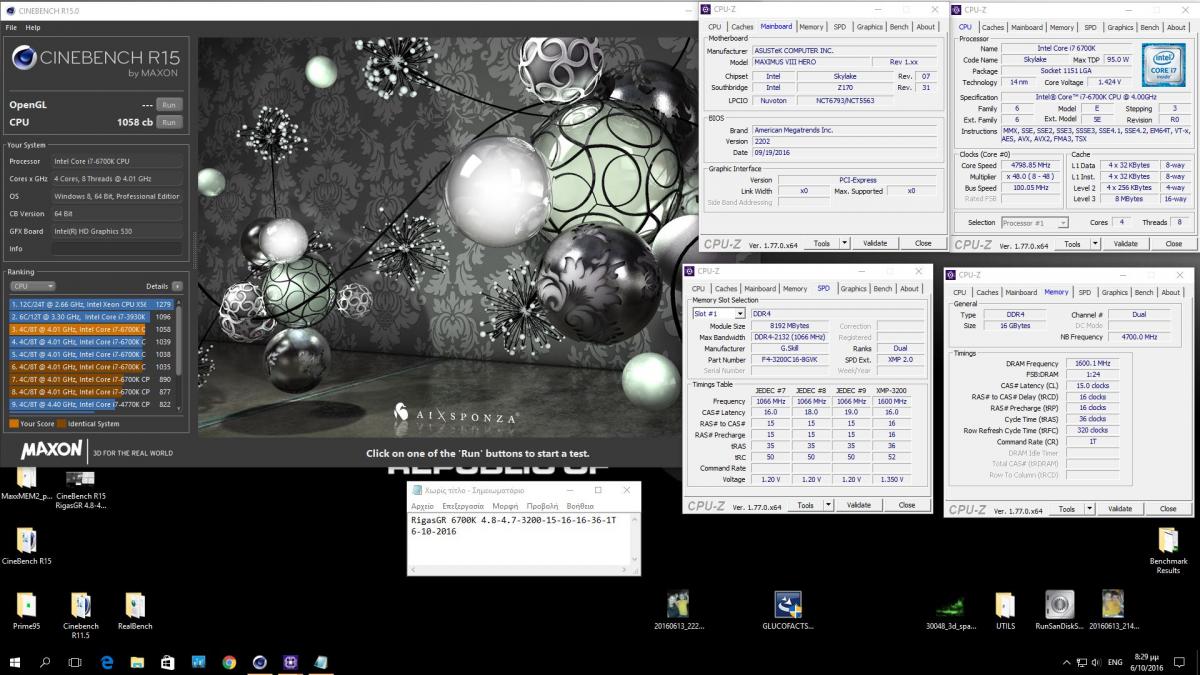Select the UTILS folder desktop icon
This screenshot has height=675, width=1200.
1005,611
